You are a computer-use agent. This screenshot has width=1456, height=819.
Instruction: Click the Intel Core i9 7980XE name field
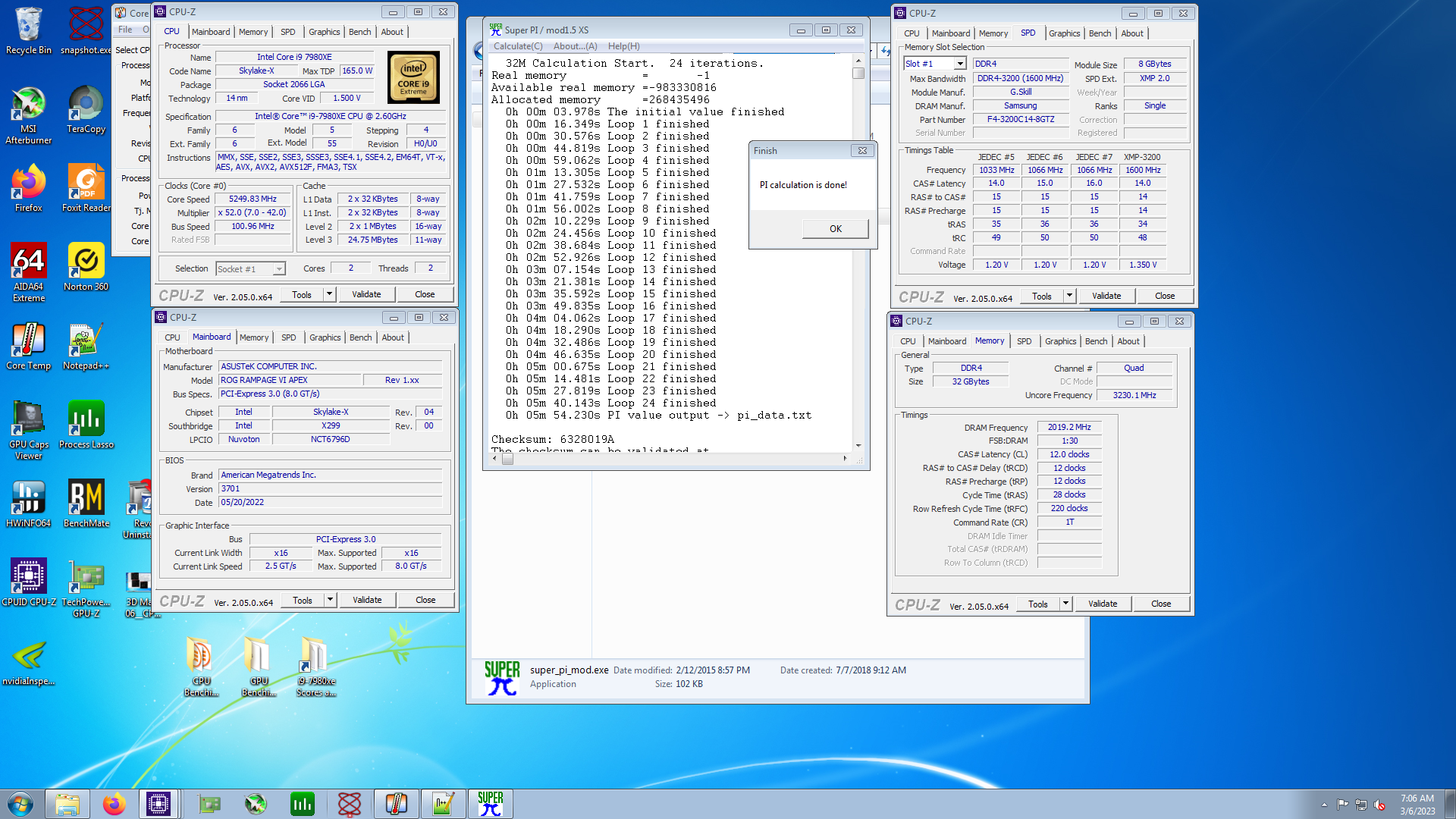pyautogui.click(x=294, y=57)
